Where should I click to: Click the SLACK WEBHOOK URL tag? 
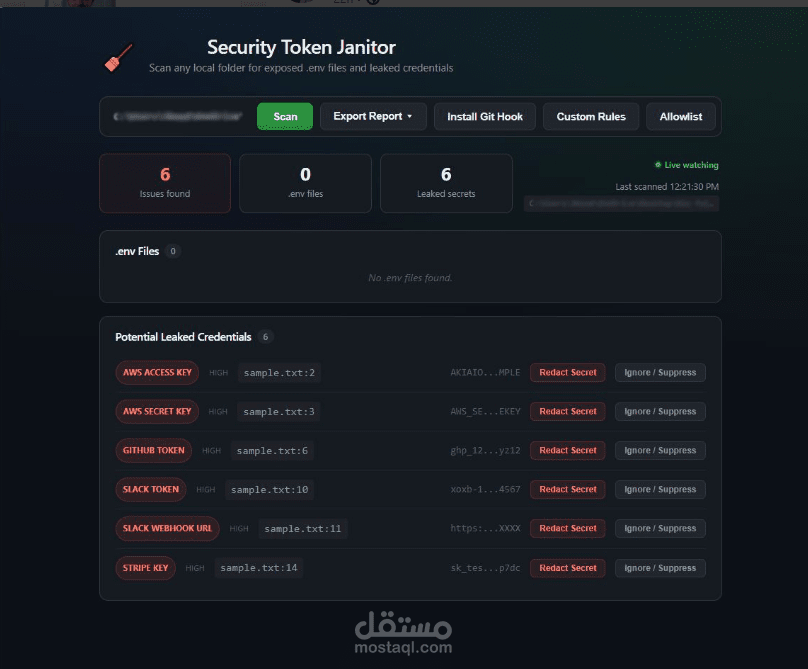tap(167, 528)
